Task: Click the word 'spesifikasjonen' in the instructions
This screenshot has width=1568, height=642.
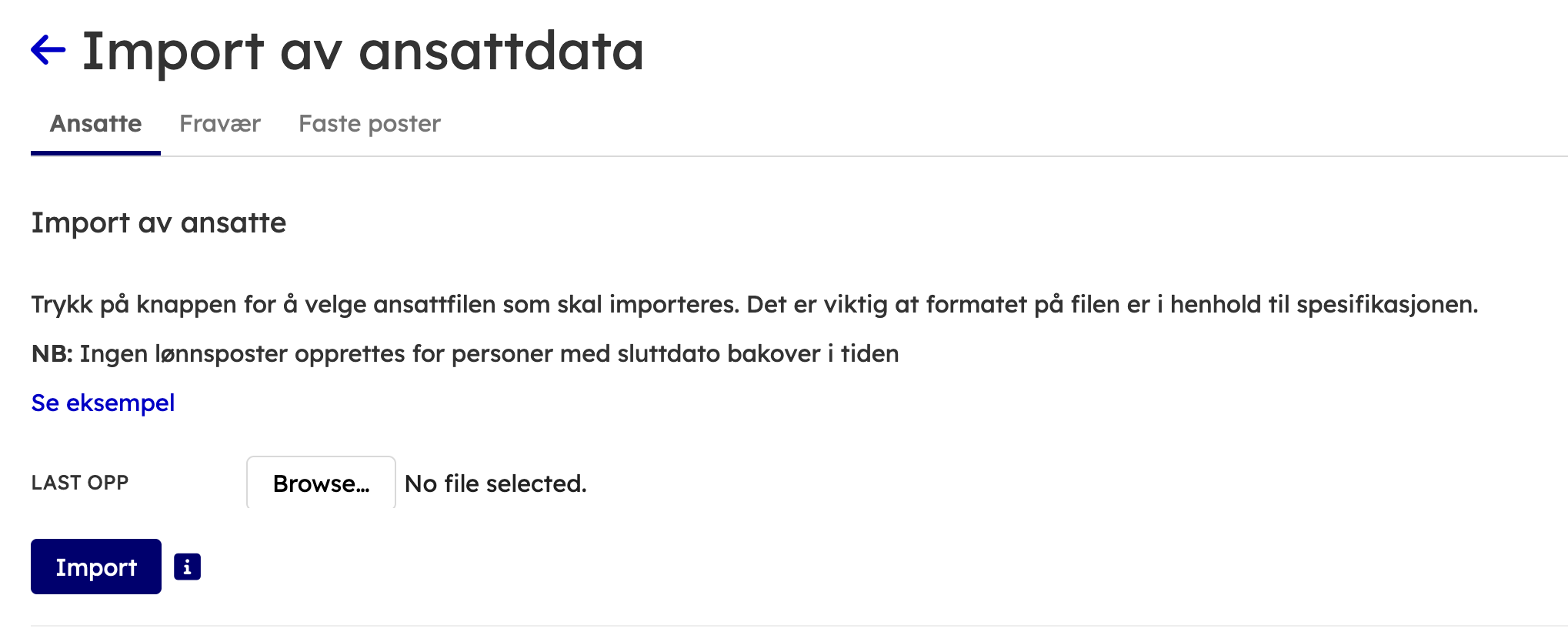Action: pyautogui.click(x=1385, y=304)
